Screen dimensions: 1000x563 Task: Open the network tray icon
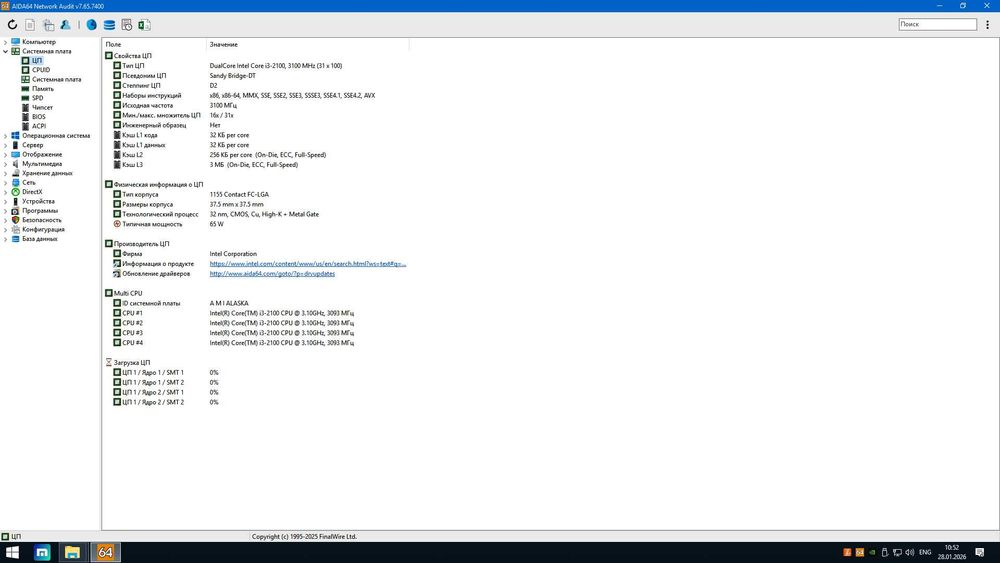click(x=897, y=552)
